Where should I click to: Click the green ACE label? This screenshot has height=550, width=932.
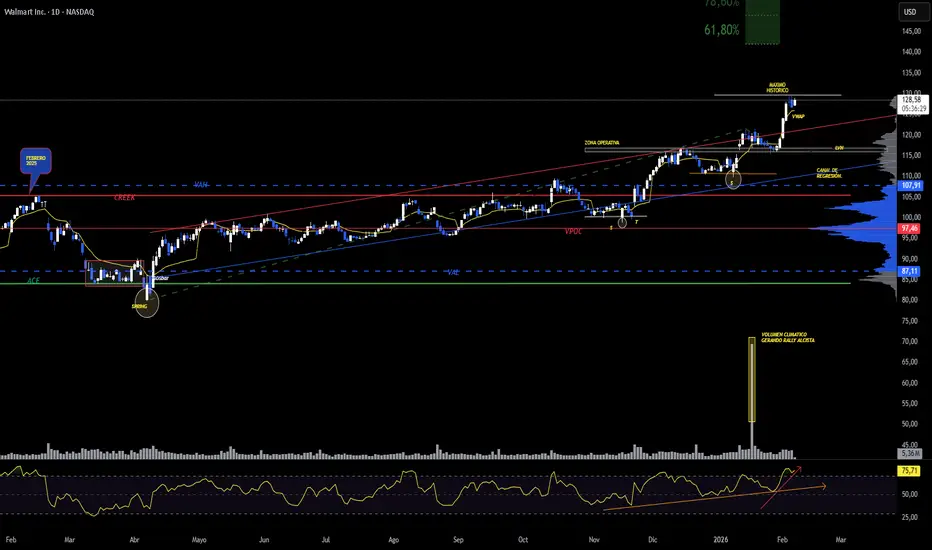pyautogui.click(x=33, y=281)
